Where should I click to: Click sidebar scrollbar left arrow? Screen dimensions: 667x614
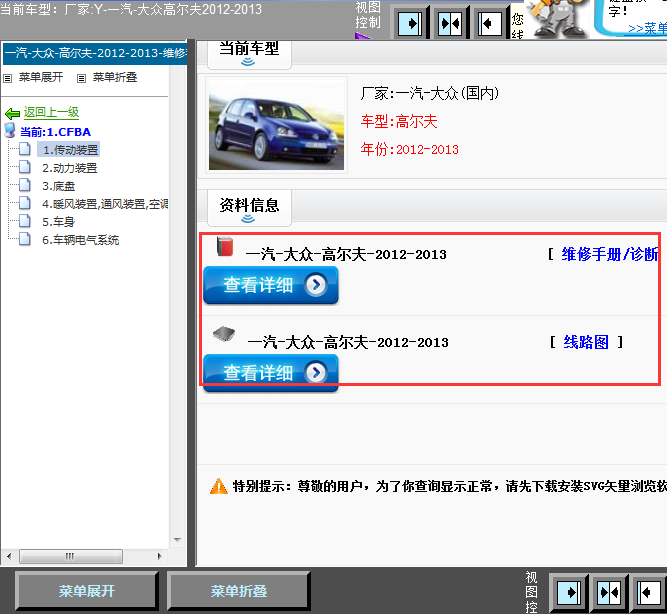(9, 556)
